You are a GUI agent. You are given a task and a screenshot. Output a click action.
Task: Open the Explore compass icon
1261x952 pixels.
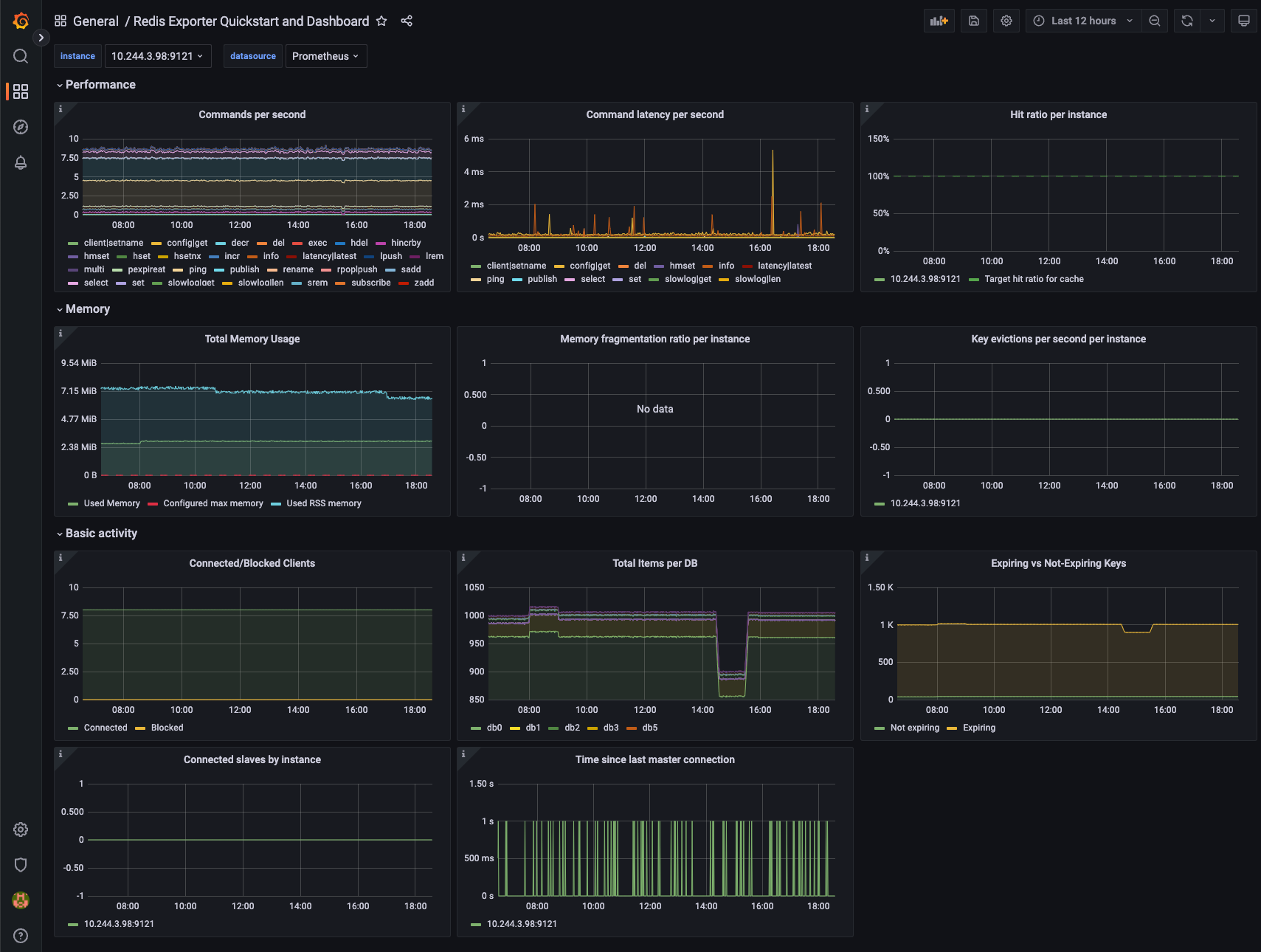[21, 127]
